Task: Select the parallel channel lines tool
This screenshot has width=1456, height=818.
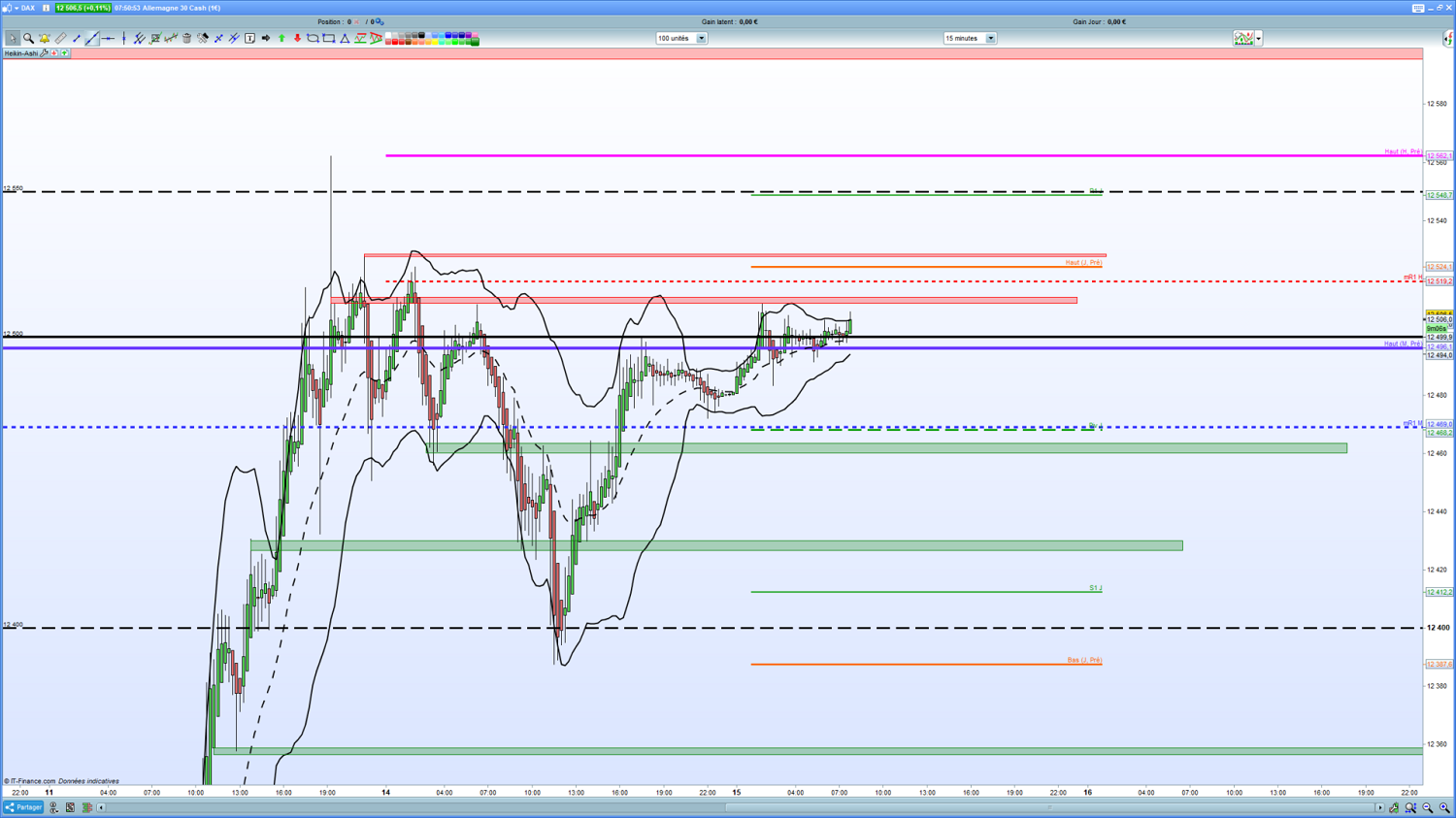Action: (140, 39)
